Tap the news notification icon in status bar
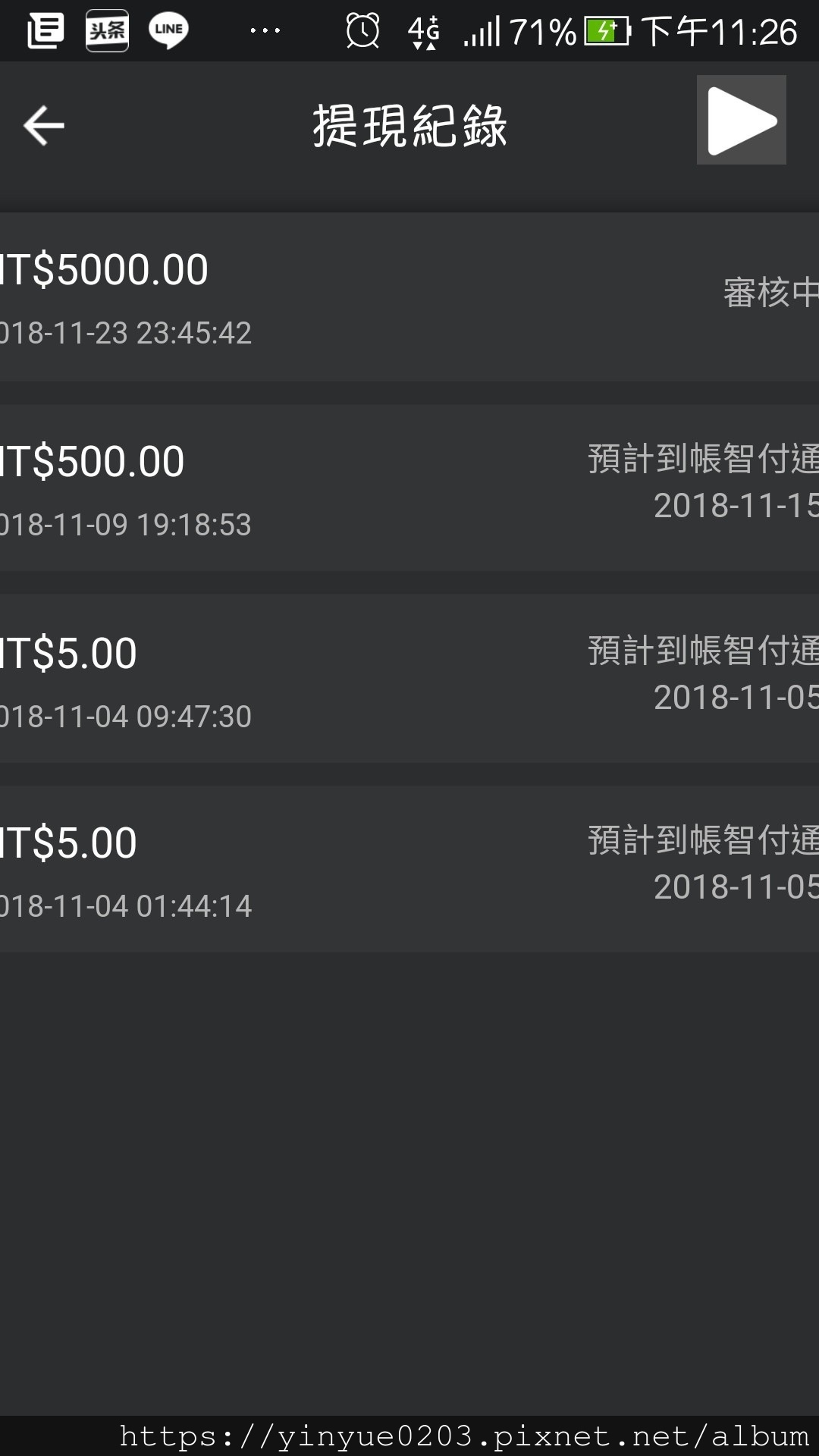This screenshot has width=819, height=1456. pos(45,31)
